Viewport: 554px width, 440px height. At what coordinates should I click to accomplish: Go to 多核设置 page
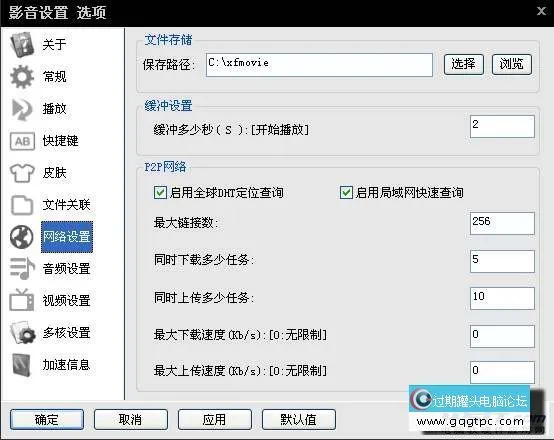tap(66, 333)
